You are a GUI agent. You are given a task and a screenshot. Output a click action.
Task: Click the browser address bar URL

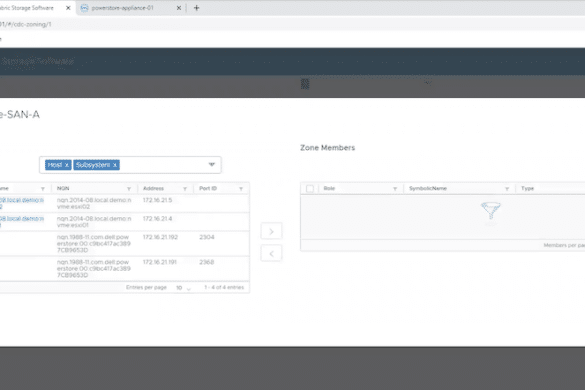25,24
